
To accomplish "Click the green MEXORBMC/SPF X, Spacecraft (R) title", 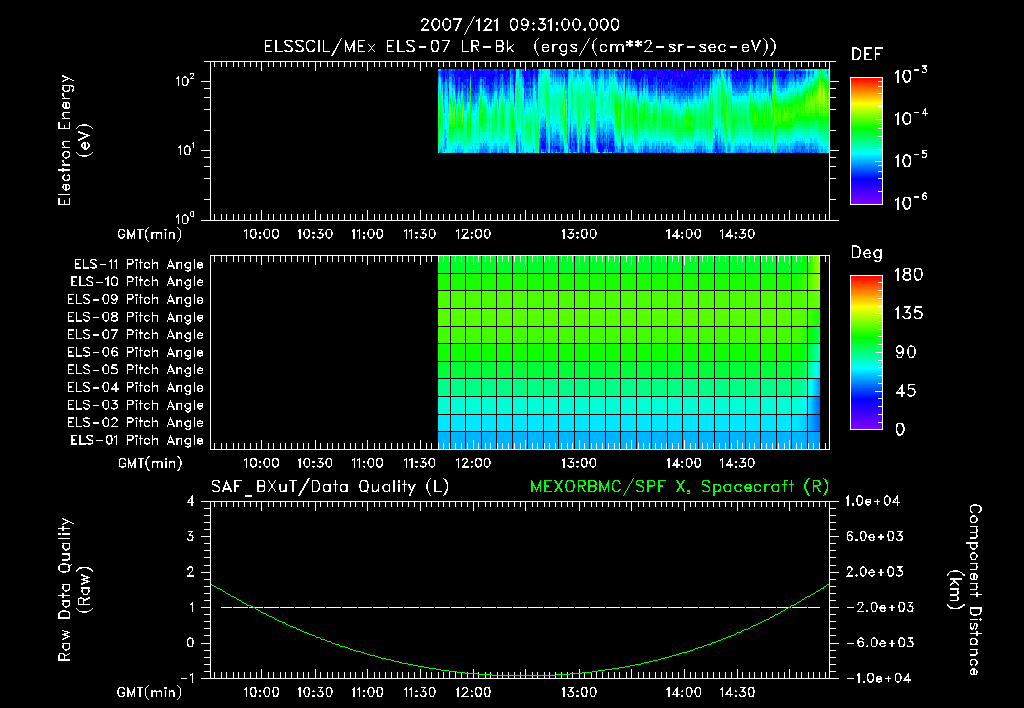I will coord(679,487).
